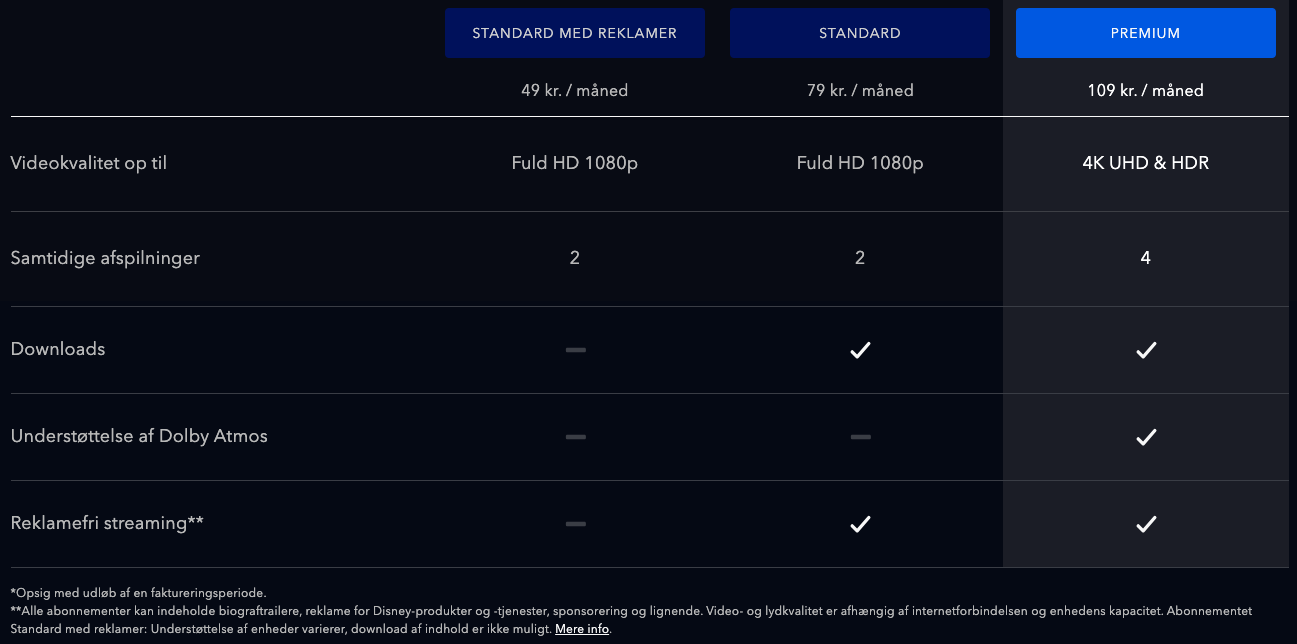The height and width of the screenshot is (644, 1297).
Task: Click Reklamefri streaming checkmark under Standard
Action: pos(860,524)
